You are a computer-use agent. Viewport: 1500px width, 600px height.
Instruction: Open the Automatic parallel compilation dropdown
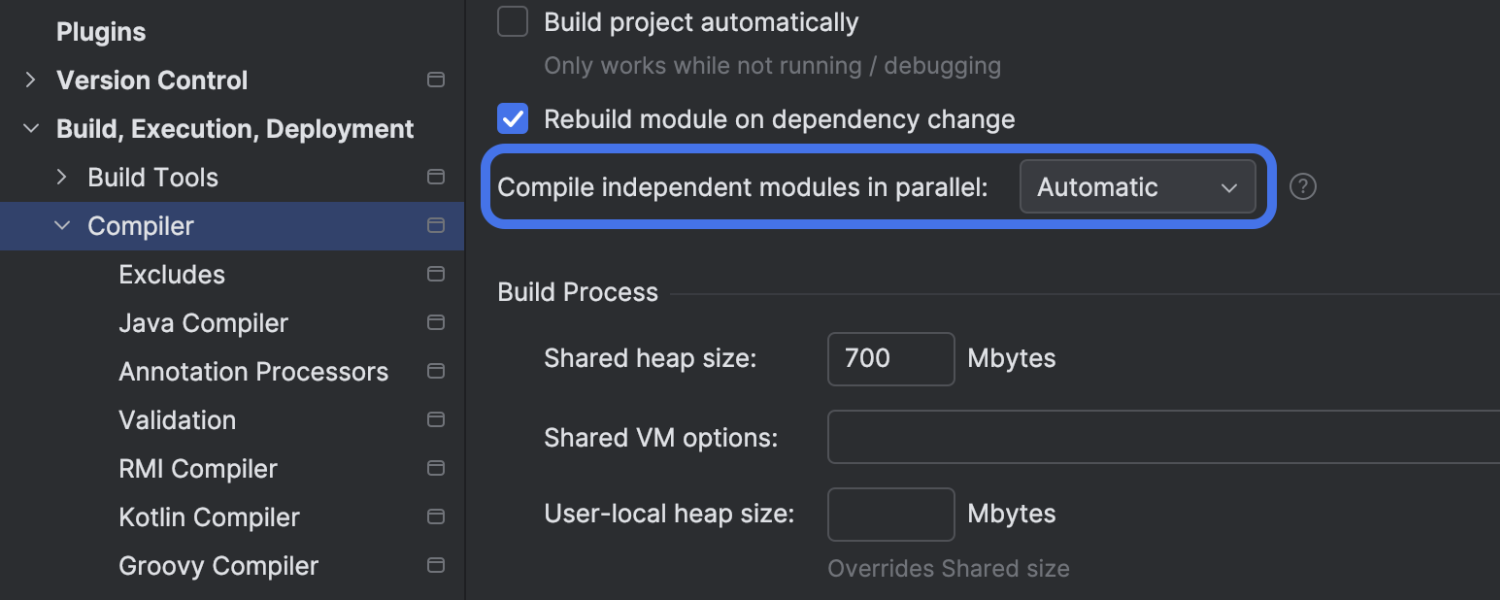(1138, 186)
